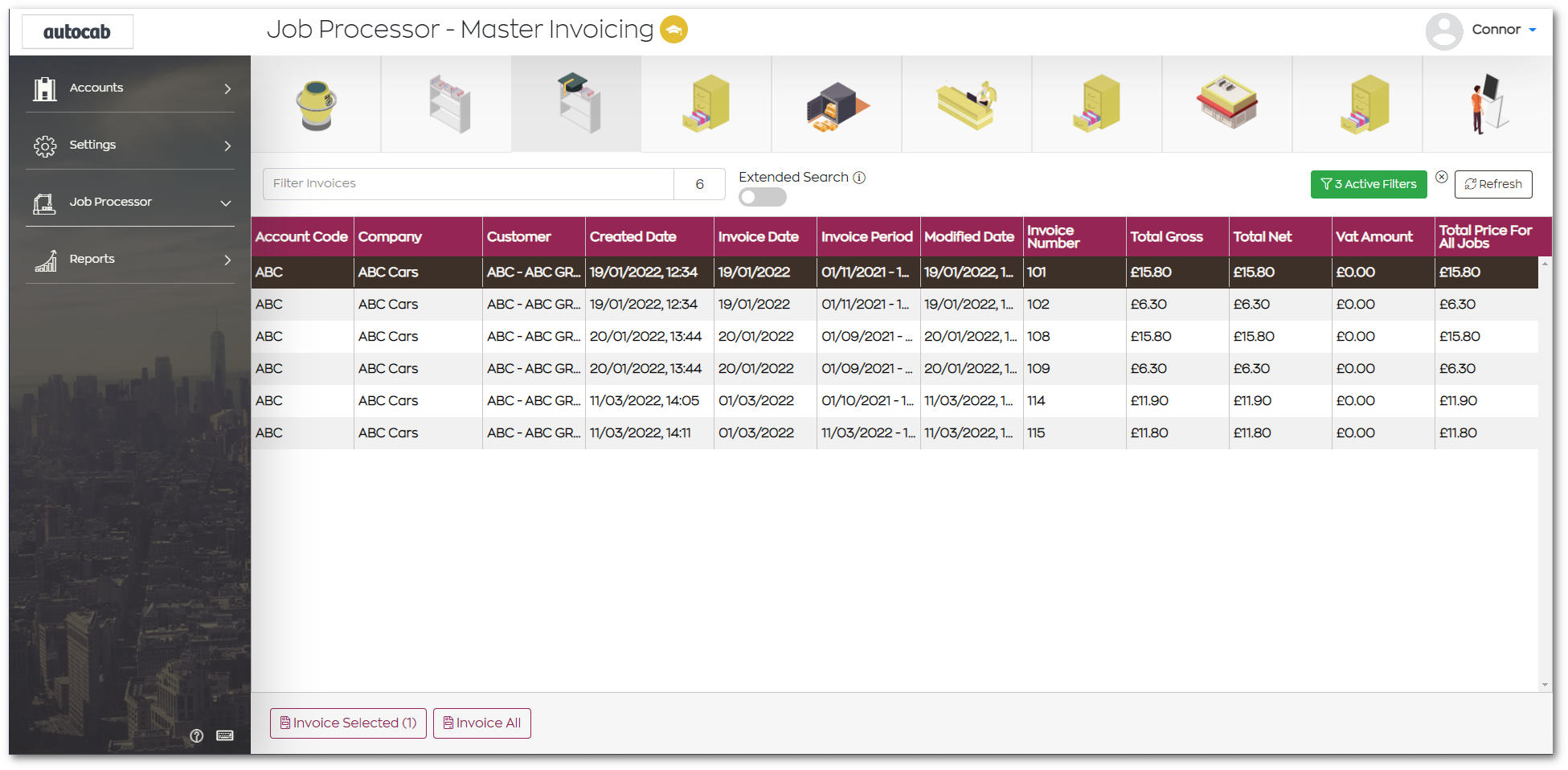The image size is (1568, 770).
Task: Click the Extended Search info icon
Action: 859,178
